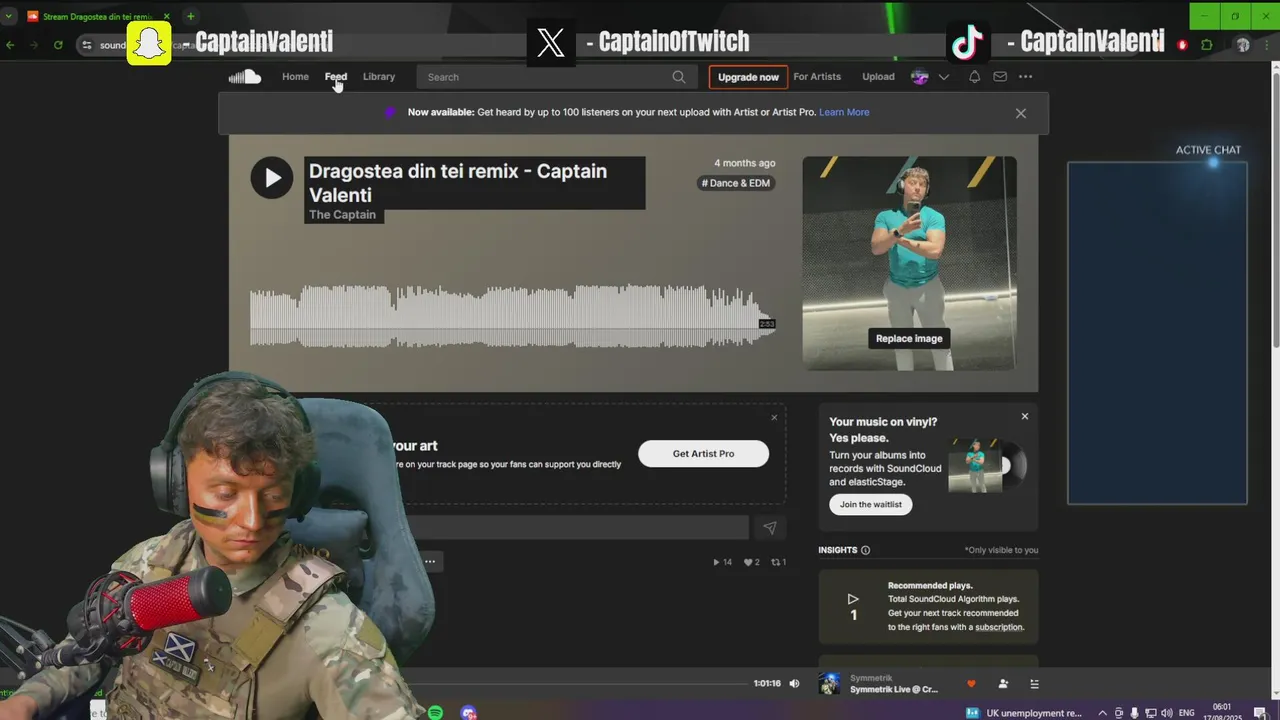Expand the profile menu chevron
The height and width of the screenshot is (720, 1280).
tap(943, 77)
